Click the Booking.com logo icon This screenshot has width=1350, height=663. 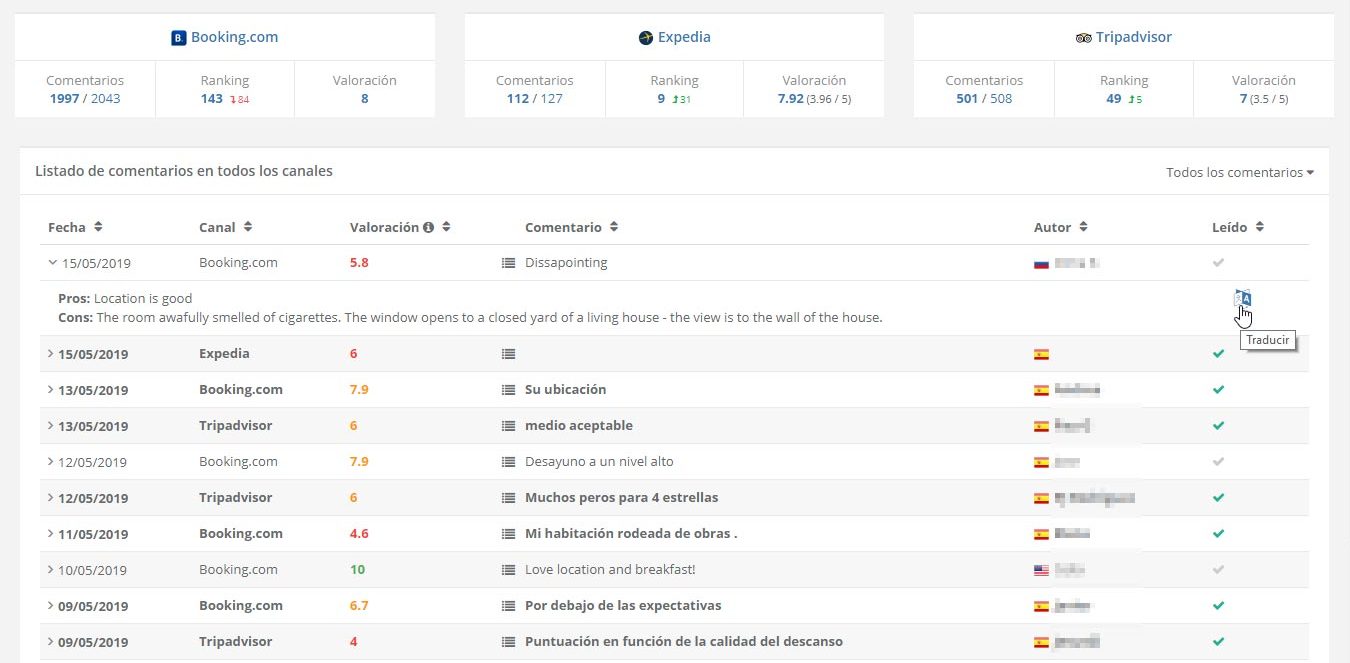(x=179, y=38)
